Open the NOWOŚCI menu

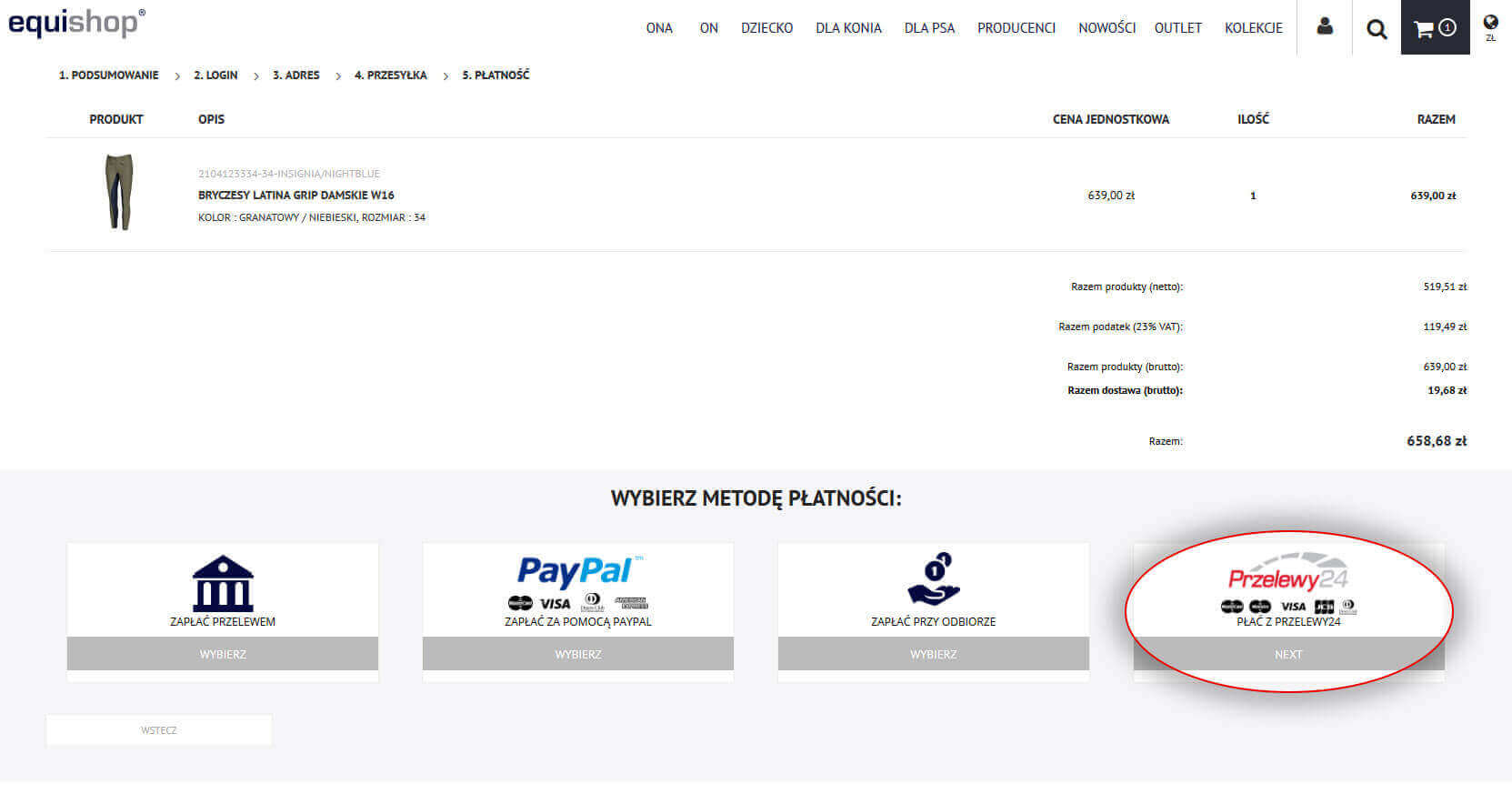1106,28
